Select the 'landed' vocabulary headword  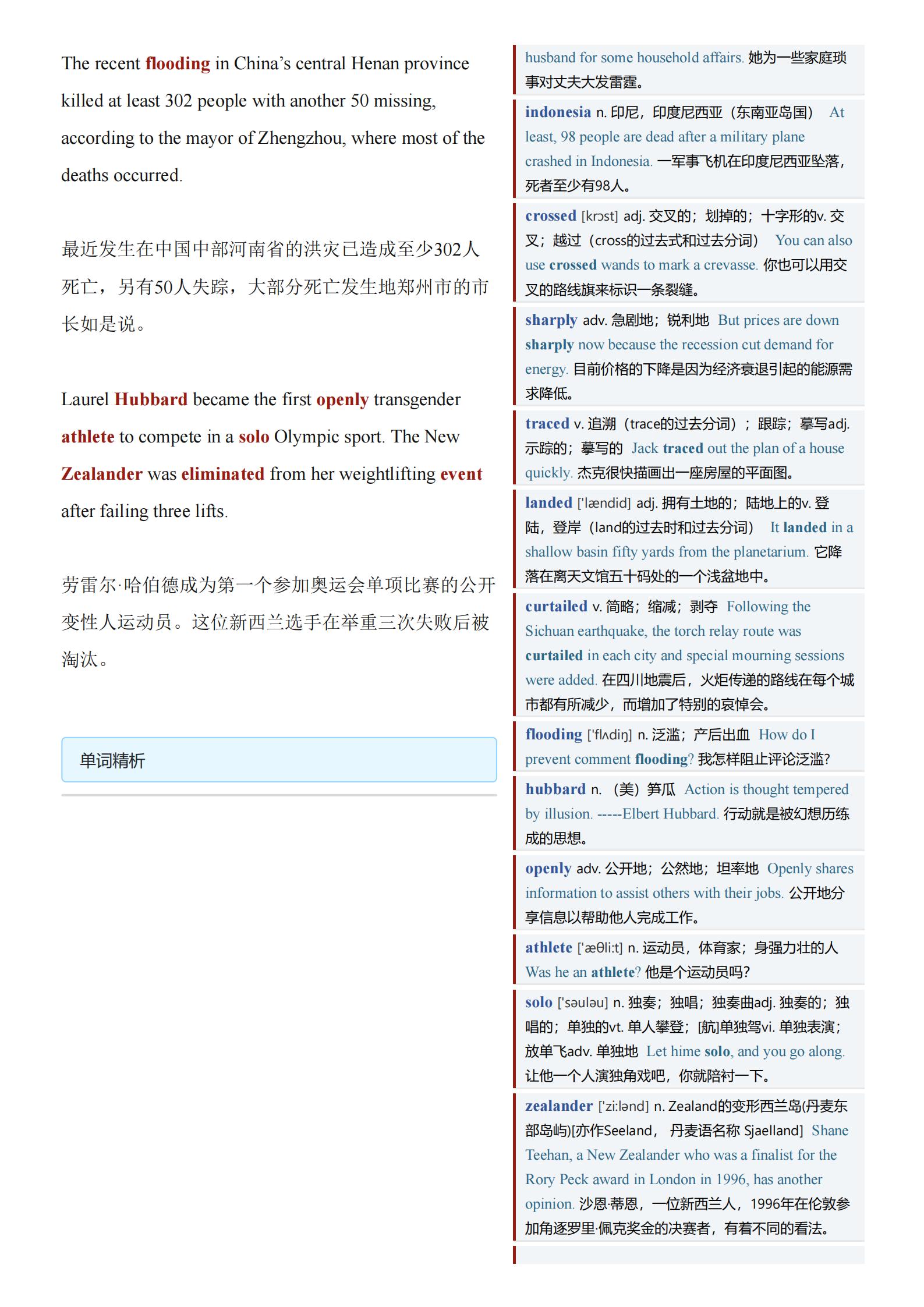point(549,503)
